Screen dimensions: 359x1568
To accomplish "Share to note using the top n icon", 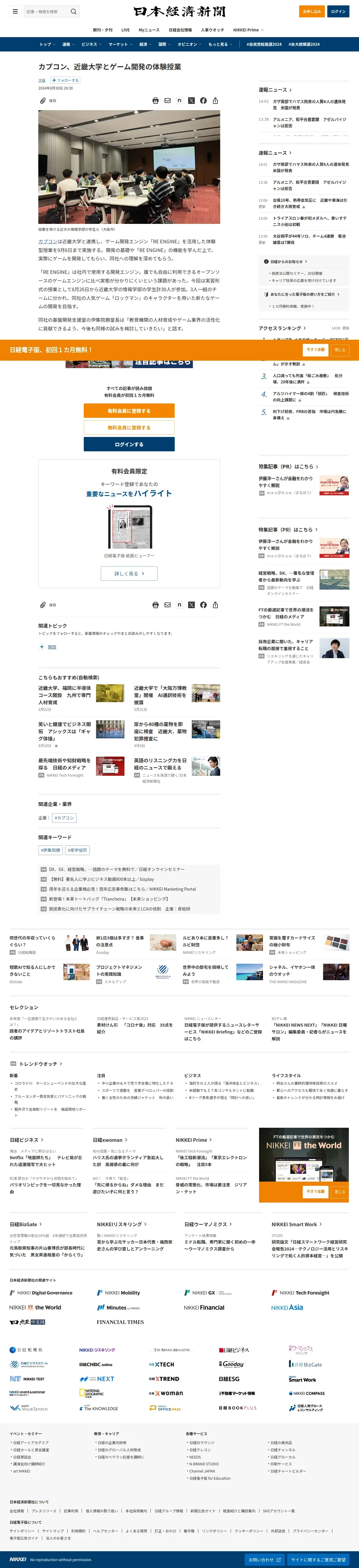I will (179, 101).
